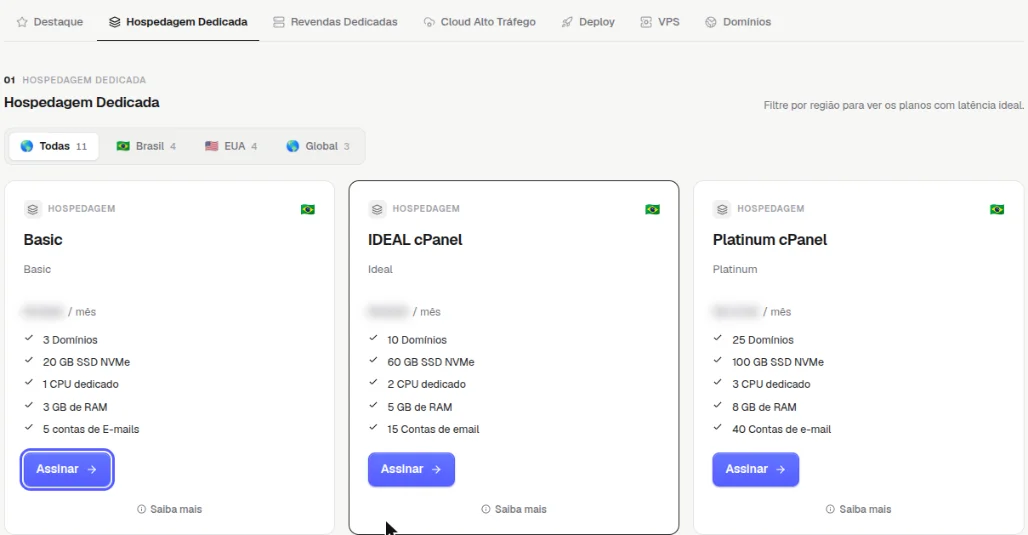Filter plans by Todas regions
Viewport: 1028px width, 535px height.
coord(54,146)
